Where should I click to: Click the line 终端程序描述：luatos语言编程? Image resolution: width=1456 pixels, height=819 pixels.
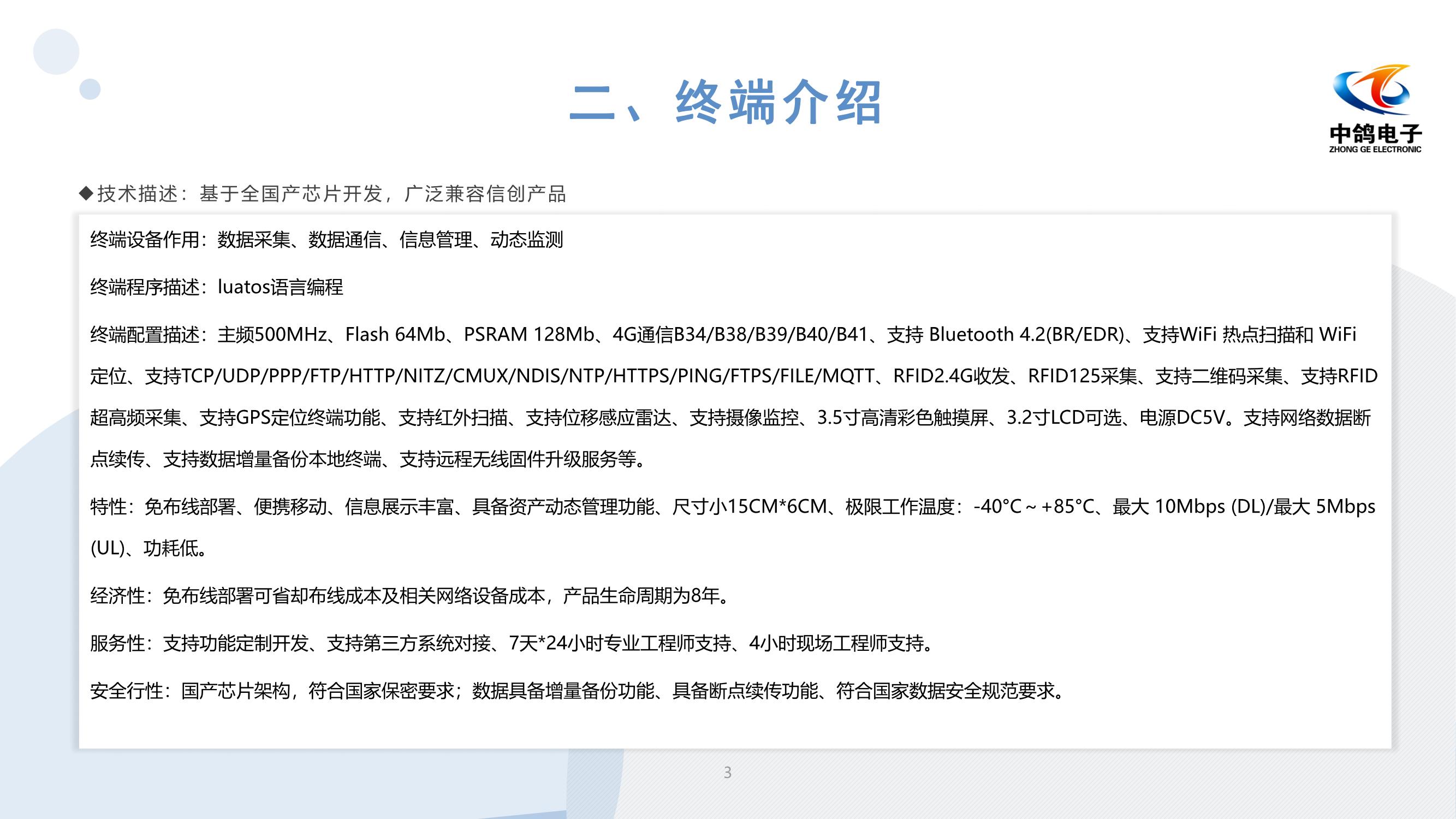[x=217, y=287]
